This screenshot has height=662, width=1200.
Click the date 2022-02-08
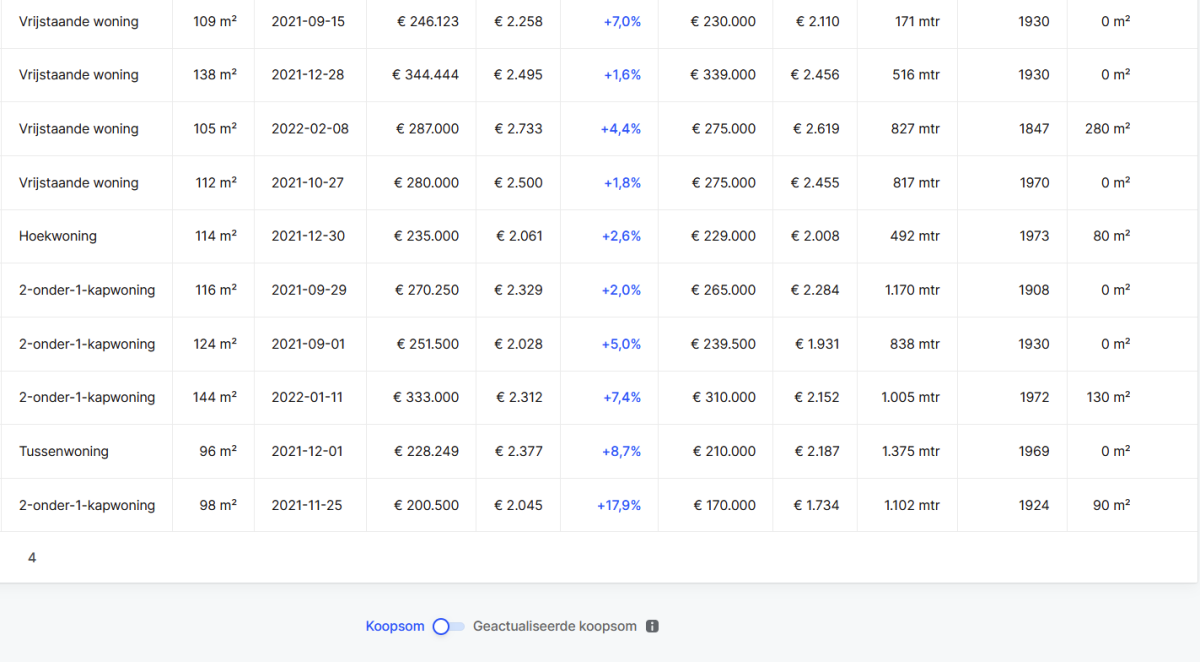(310, 129)
